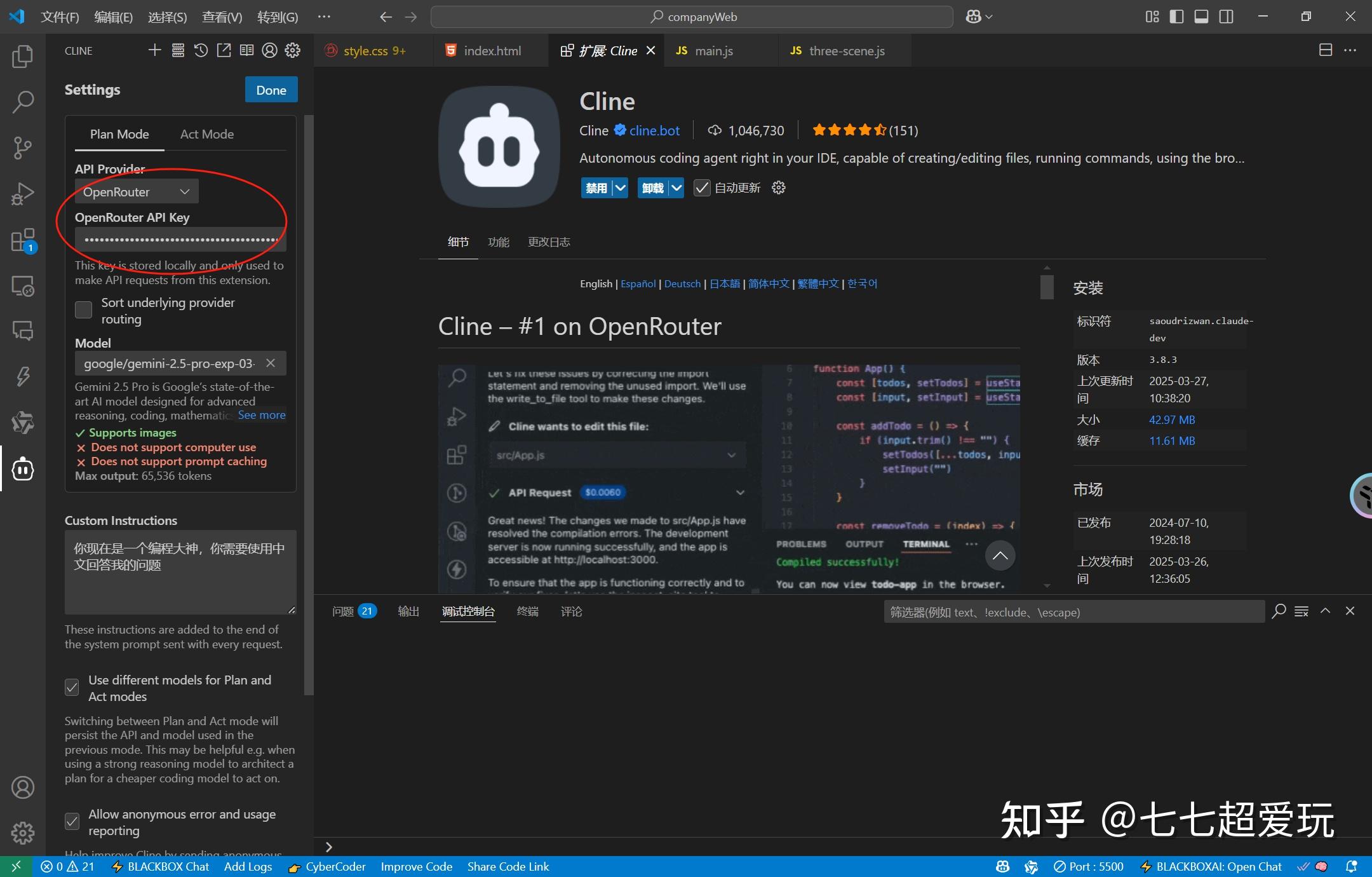This screenshot has width=1372, height=877.
Task: Click the Done button in Settings
Action: (x=270, y=89)
